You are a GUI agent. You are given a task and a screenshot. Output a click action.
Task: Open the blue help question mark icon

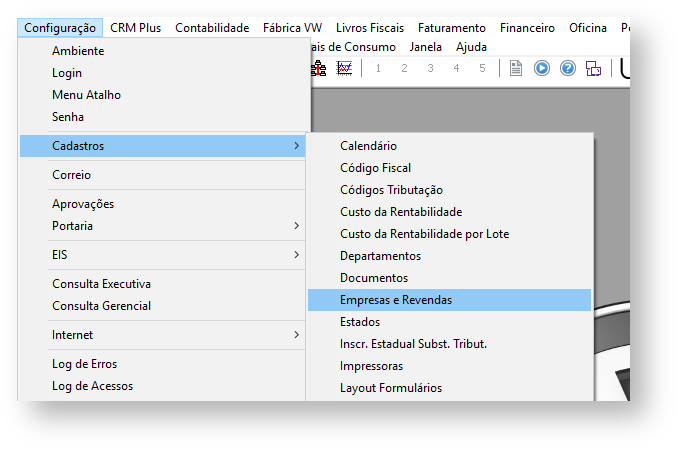568,68
